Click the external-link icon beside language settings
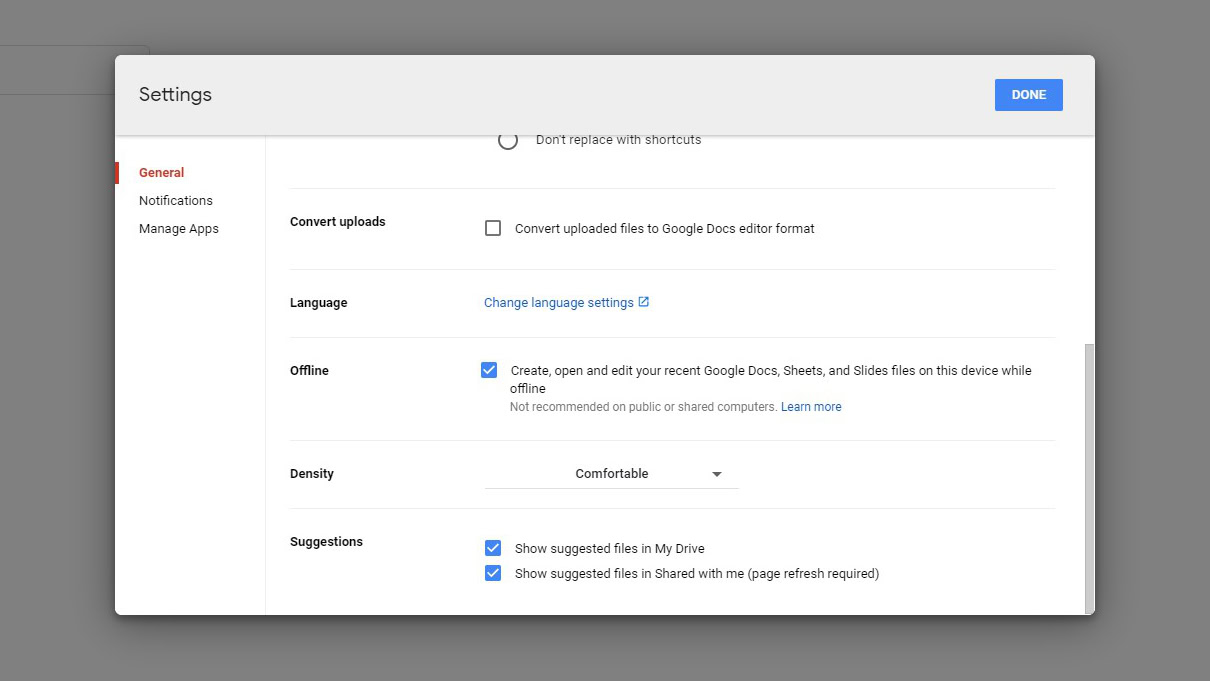Screen dimensions: 1210x681 point(644,302)
